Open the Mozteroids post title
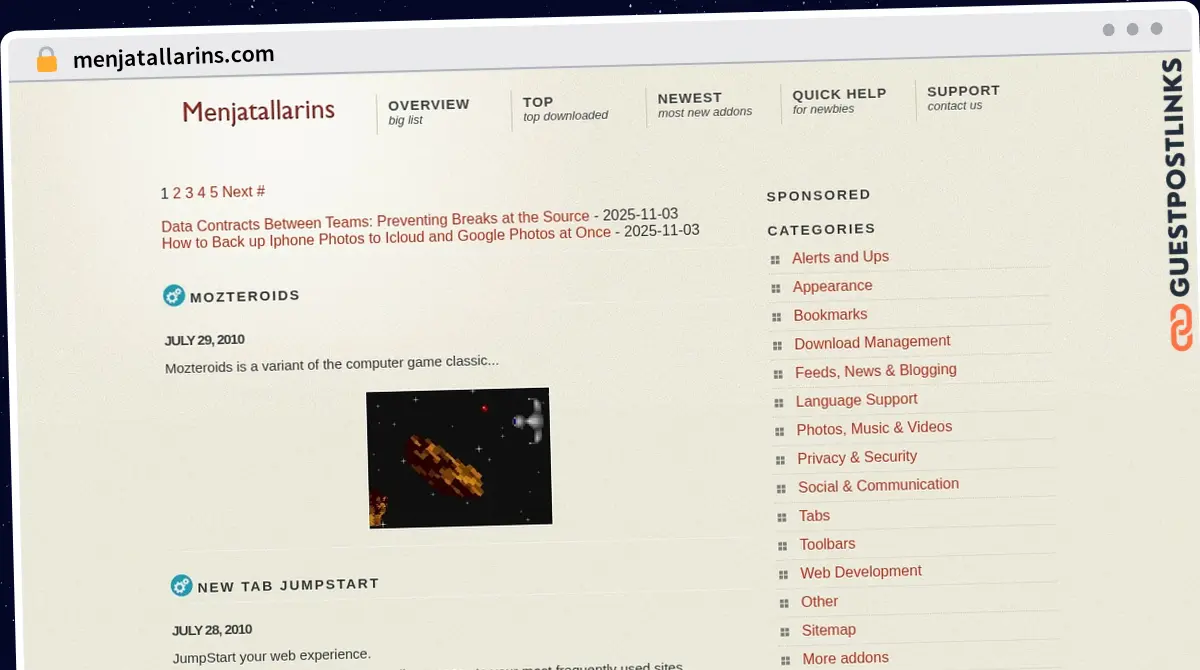Image resolution: width=1200 pixels, height=670 pixels. click(245, 296)
